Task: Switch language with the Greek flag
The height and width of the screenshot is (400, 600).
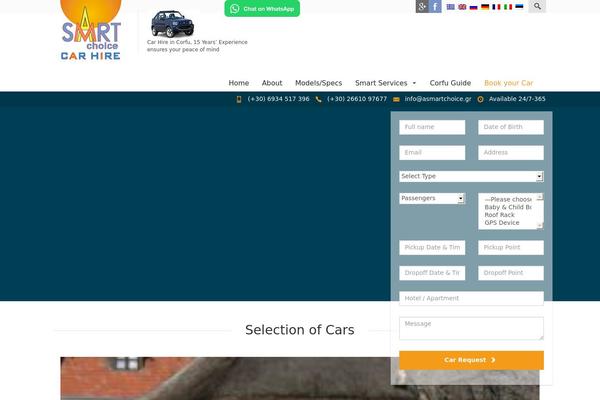Action: pos(451,7)
